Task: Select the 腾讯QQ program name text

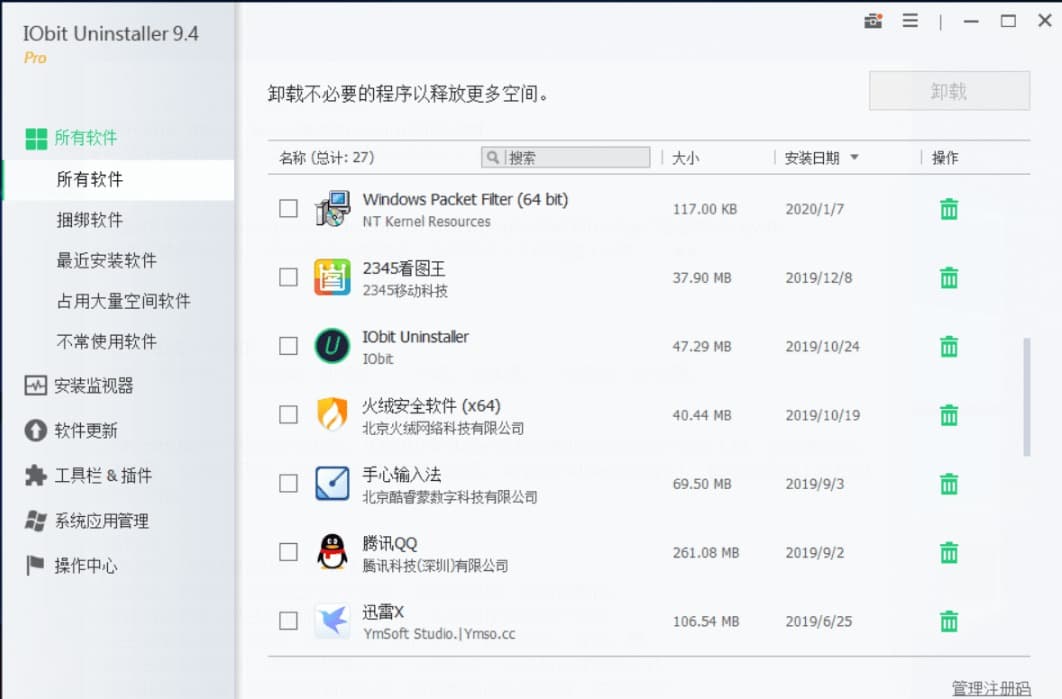Action: pyautogui.click(x=389, y=543)
